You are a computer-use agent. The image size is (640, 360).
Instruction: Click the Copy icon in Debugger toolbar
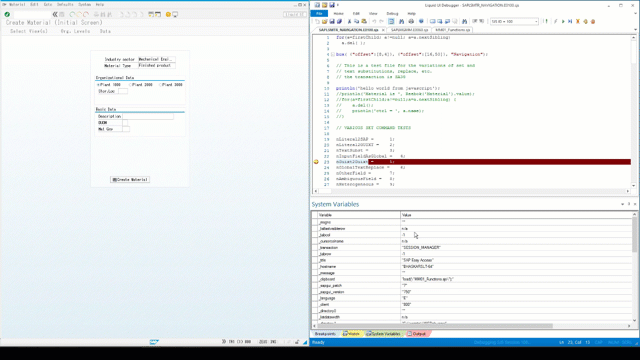[356, 21]
